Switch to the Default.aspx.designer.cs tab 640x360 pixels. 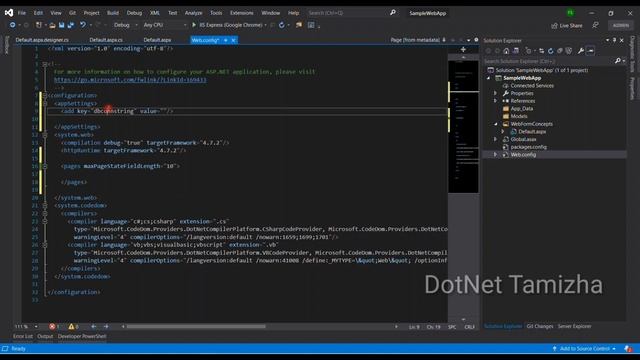(42, 40)
